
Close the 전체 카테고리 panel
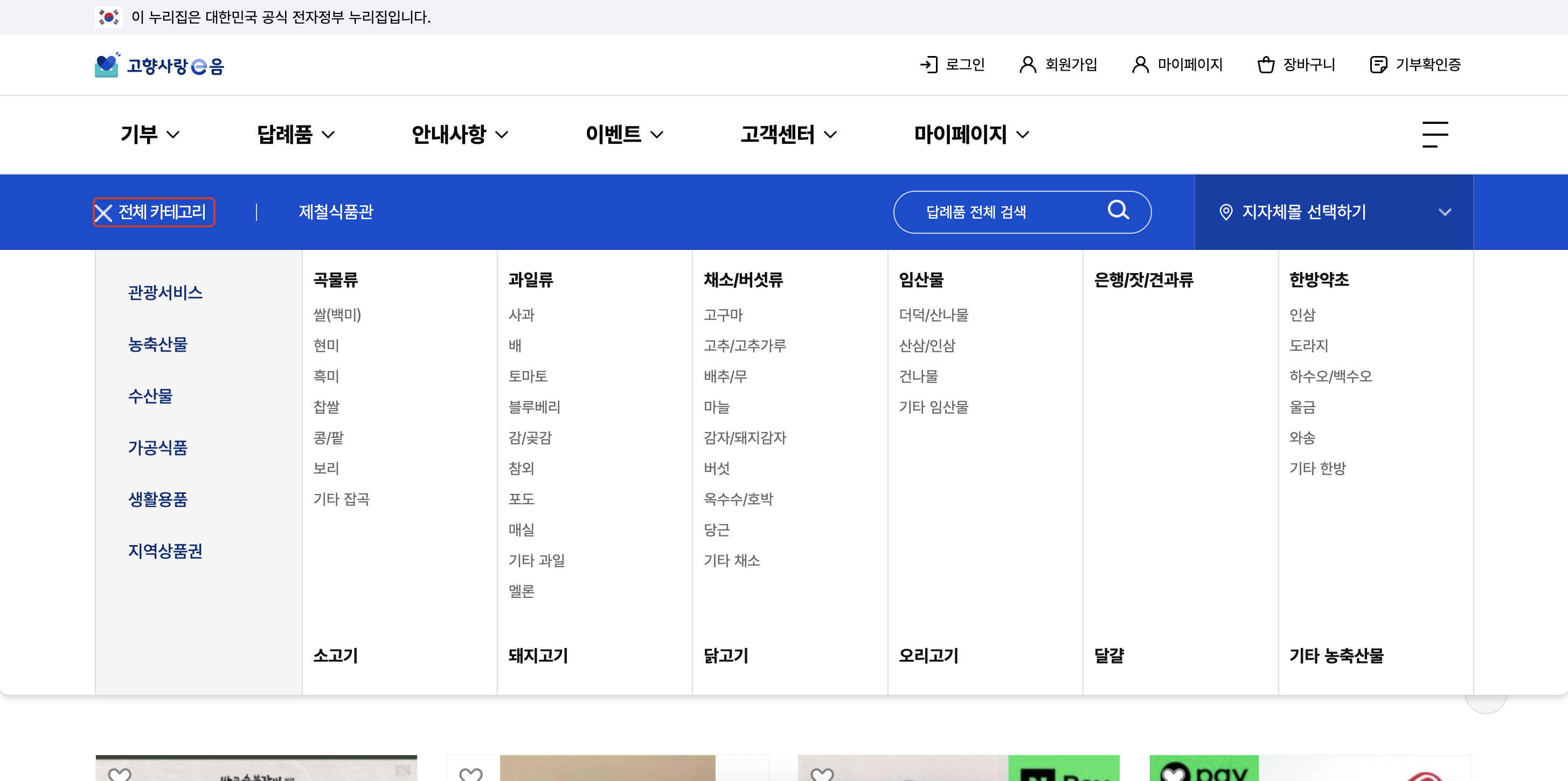tap(104, 212)
